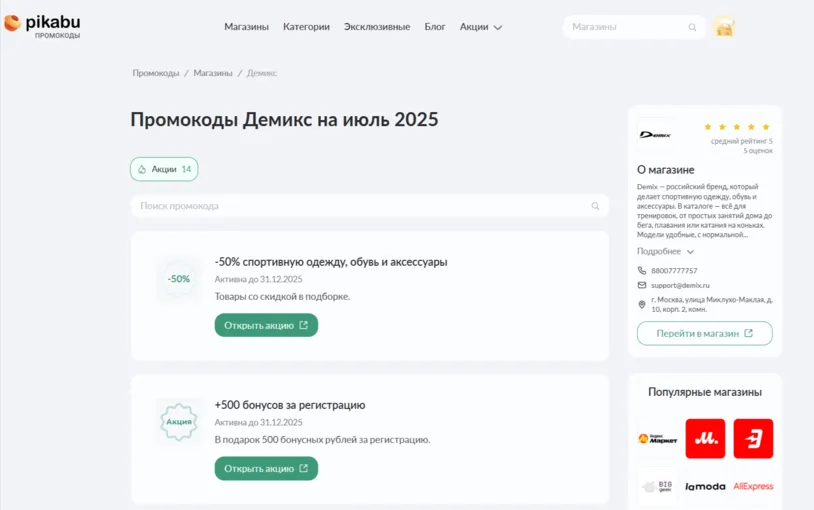The image size is (814, 510).
Task: Focus the Поиск промокода search field
Action: pos(370,206)
